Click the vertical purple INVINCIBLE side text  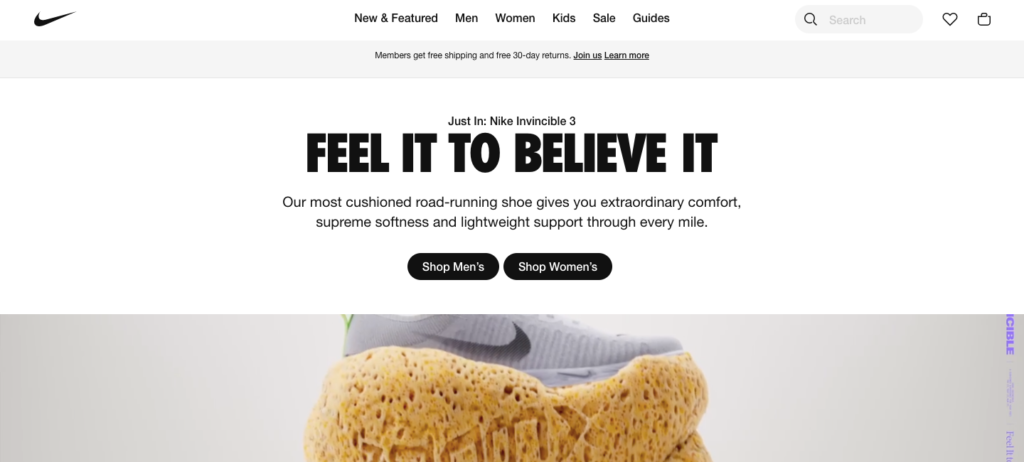coord(1010,335)
